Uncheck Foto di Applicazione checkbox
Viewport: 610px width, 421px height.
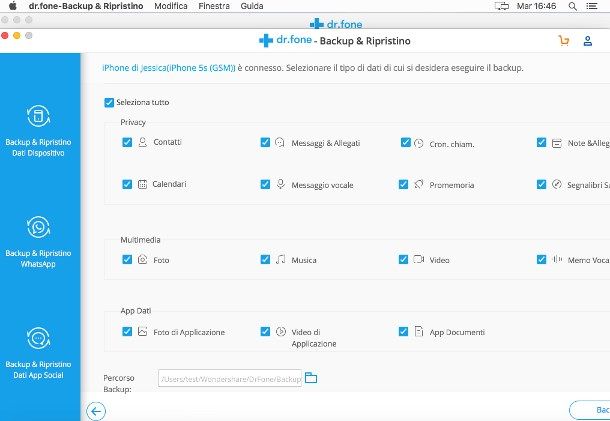click(127, 331)
